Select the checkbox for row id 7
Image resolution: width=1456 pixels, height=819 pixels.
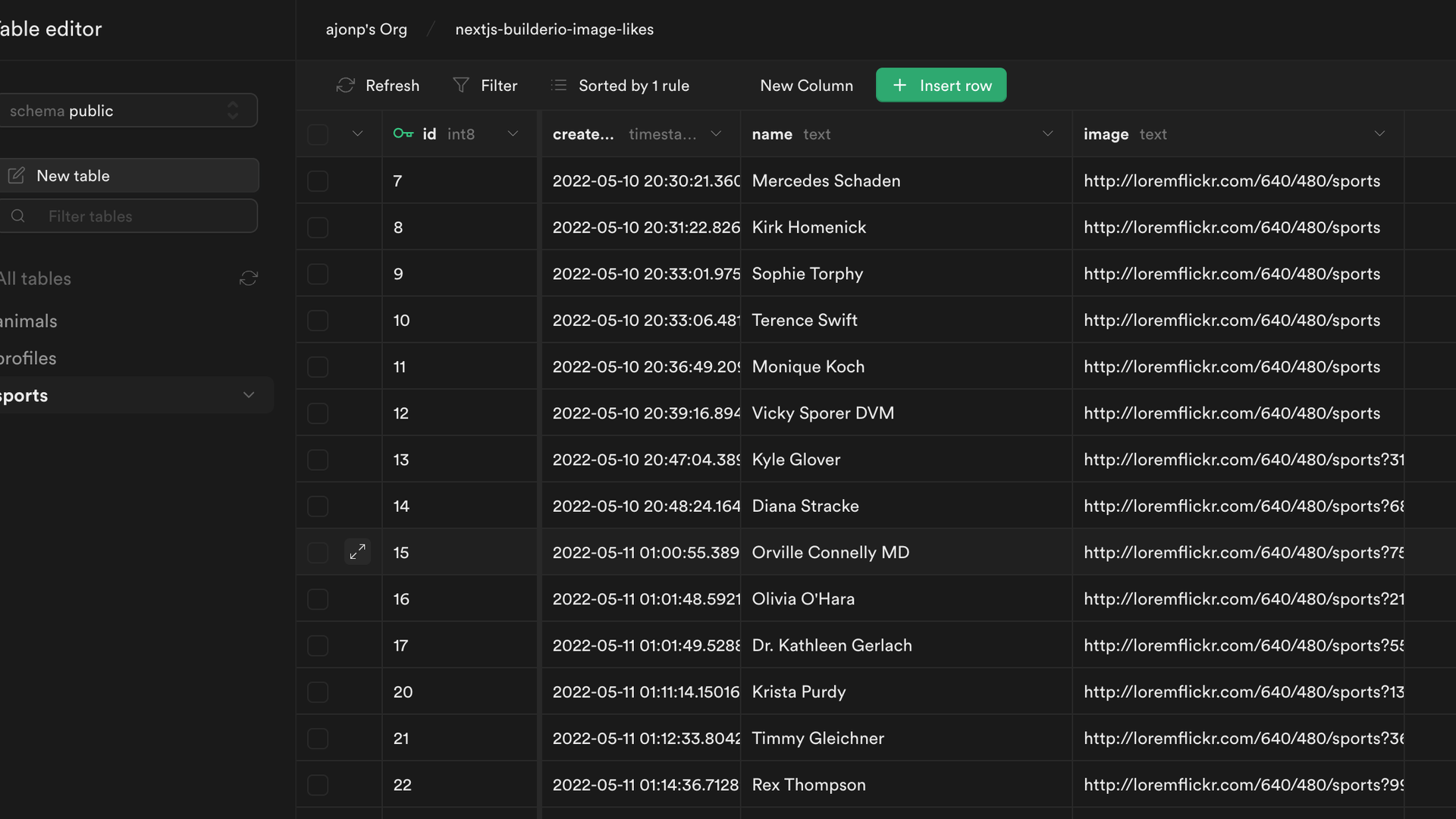point(318,181)
